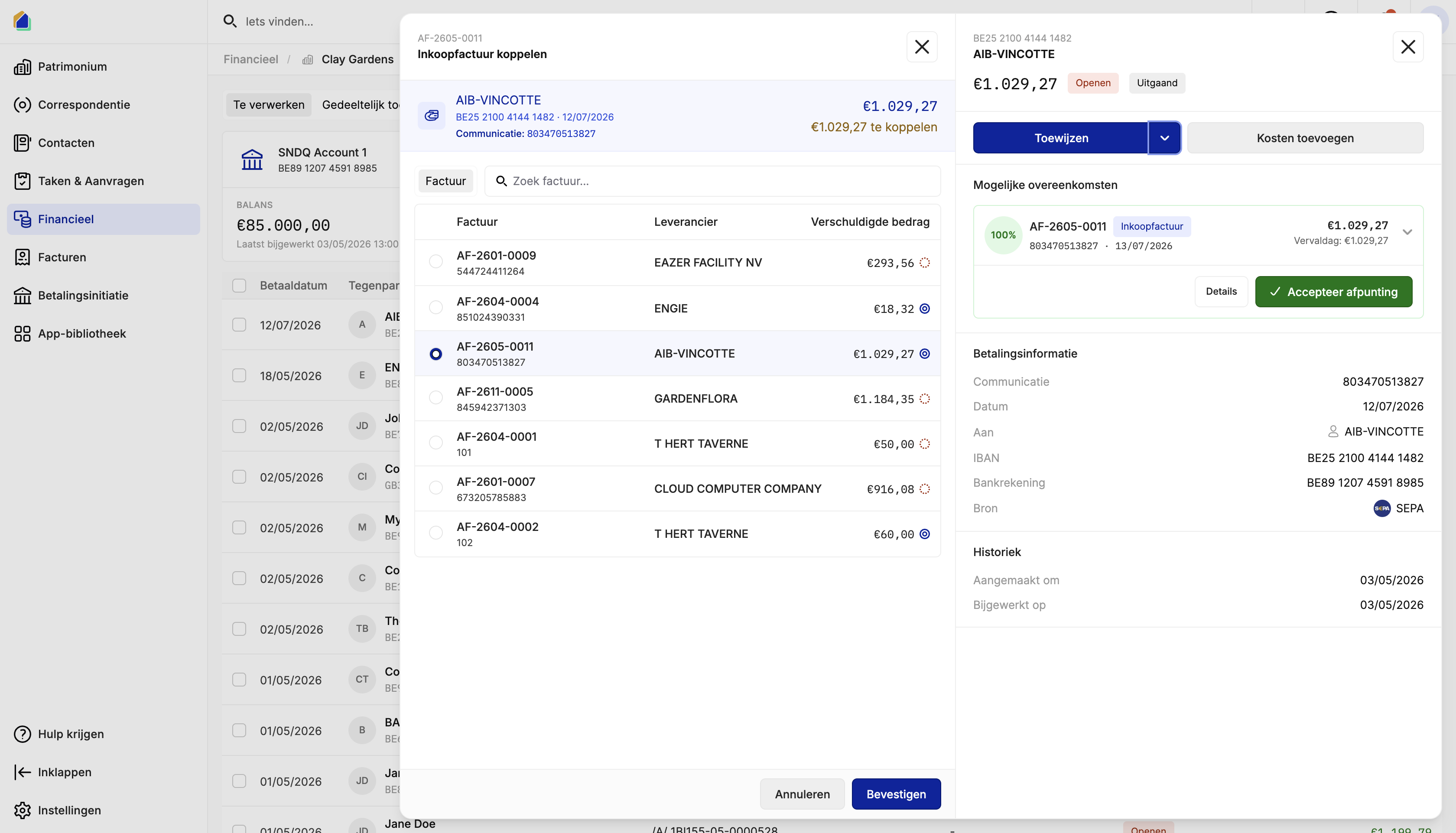The image size is (1456, 833).
Task: Select radio for invoice AF-2604-0004
Action: pos(436,307)
